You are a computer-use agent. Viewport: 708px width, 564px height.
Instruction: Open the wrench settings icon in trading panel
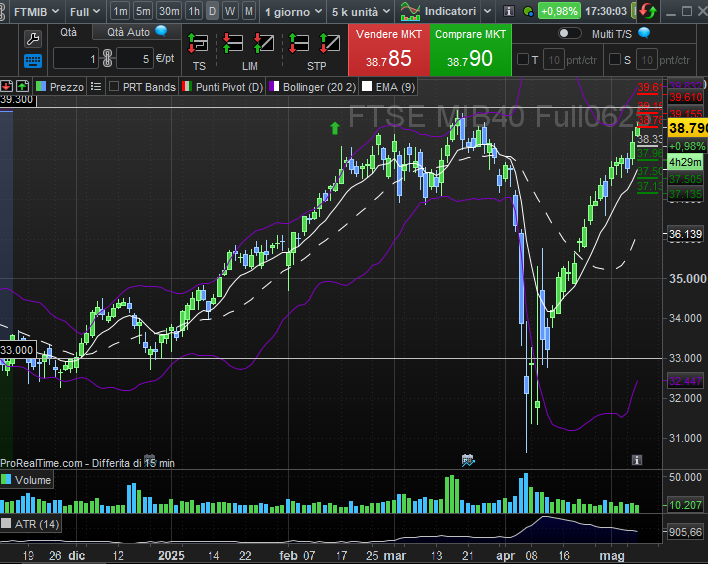click(x=33, y=38)
